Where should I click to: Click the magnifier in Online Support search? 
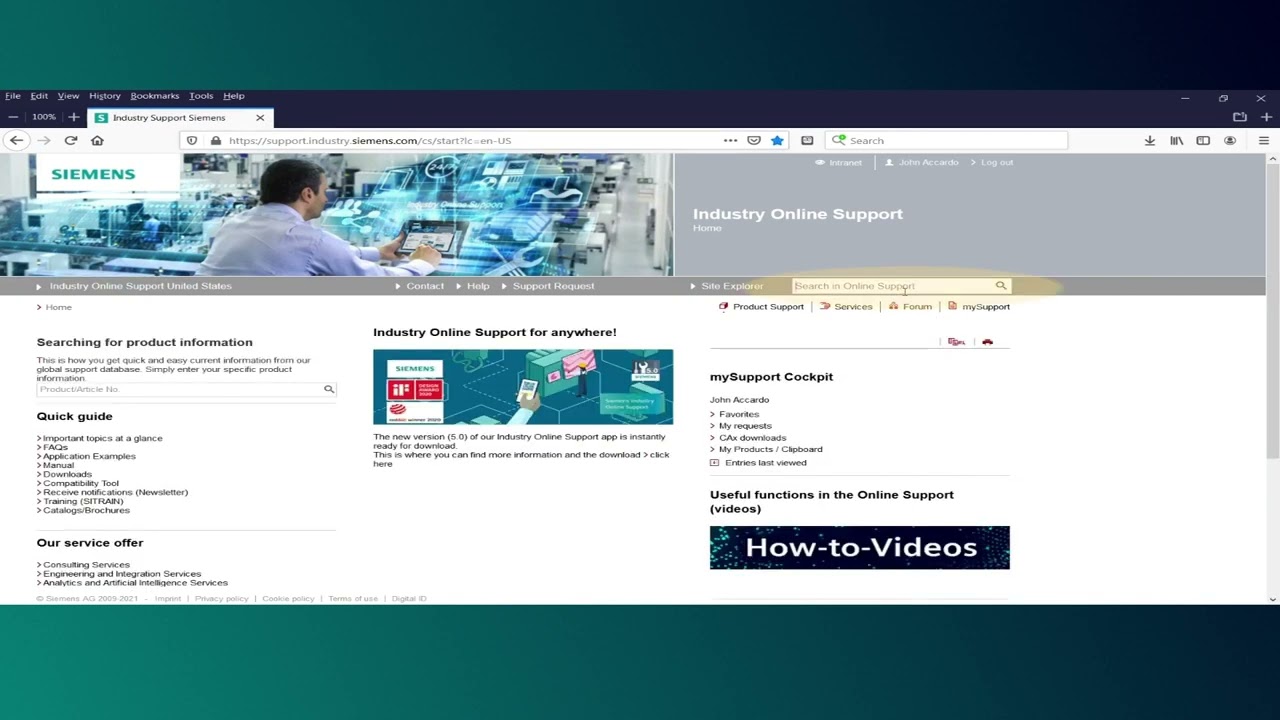point(1001,286)
